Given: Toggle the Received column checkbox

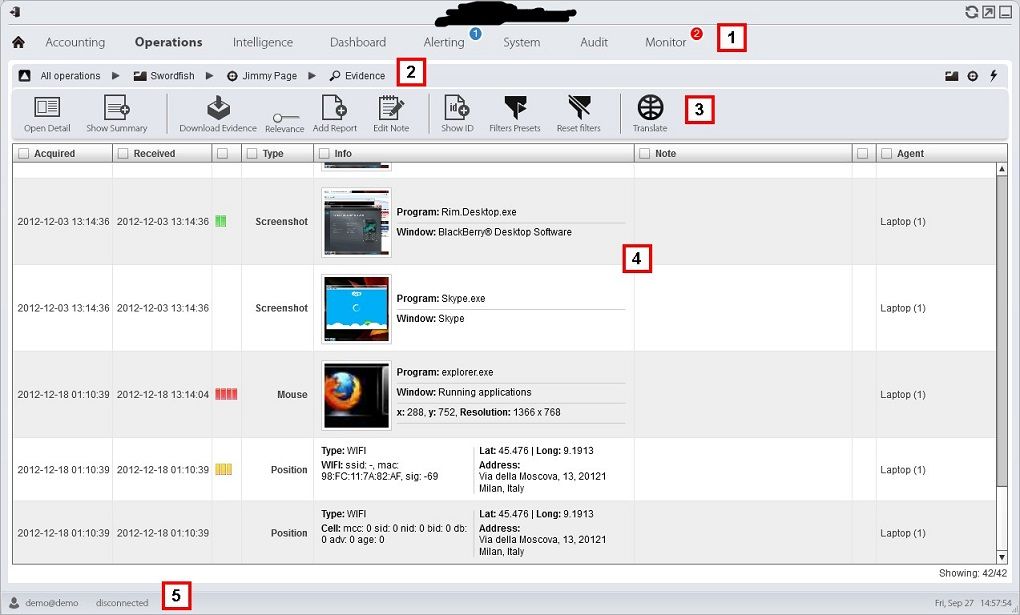Looking at the screenshot, I should click(x=123, y=154).
